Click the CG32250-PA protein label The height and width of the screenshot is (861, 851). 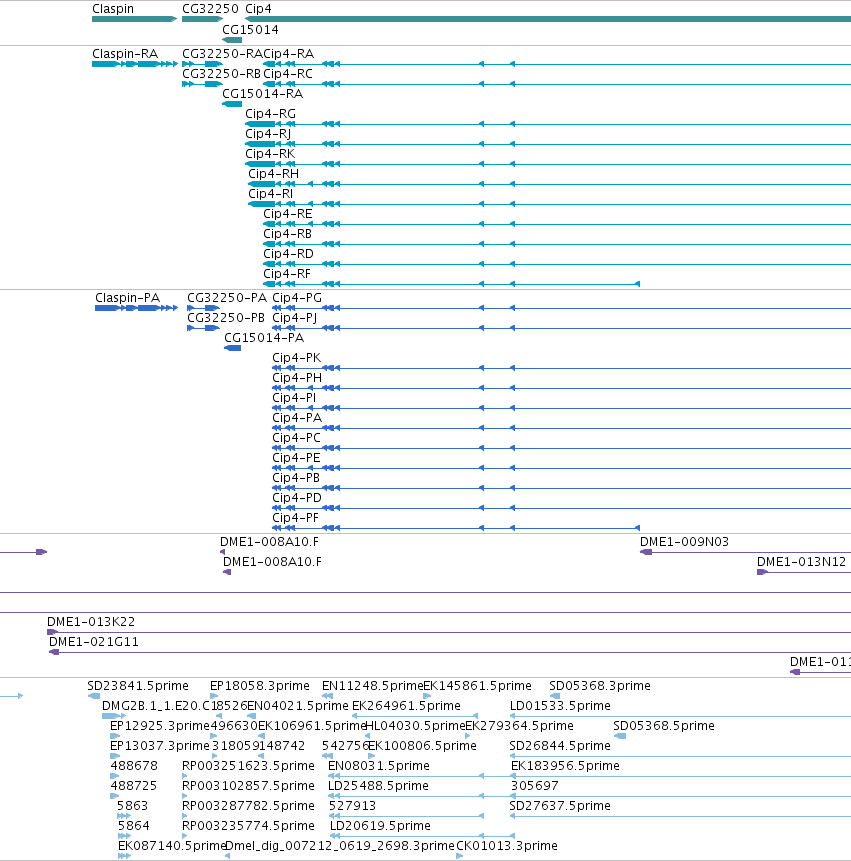pos(227,298)
